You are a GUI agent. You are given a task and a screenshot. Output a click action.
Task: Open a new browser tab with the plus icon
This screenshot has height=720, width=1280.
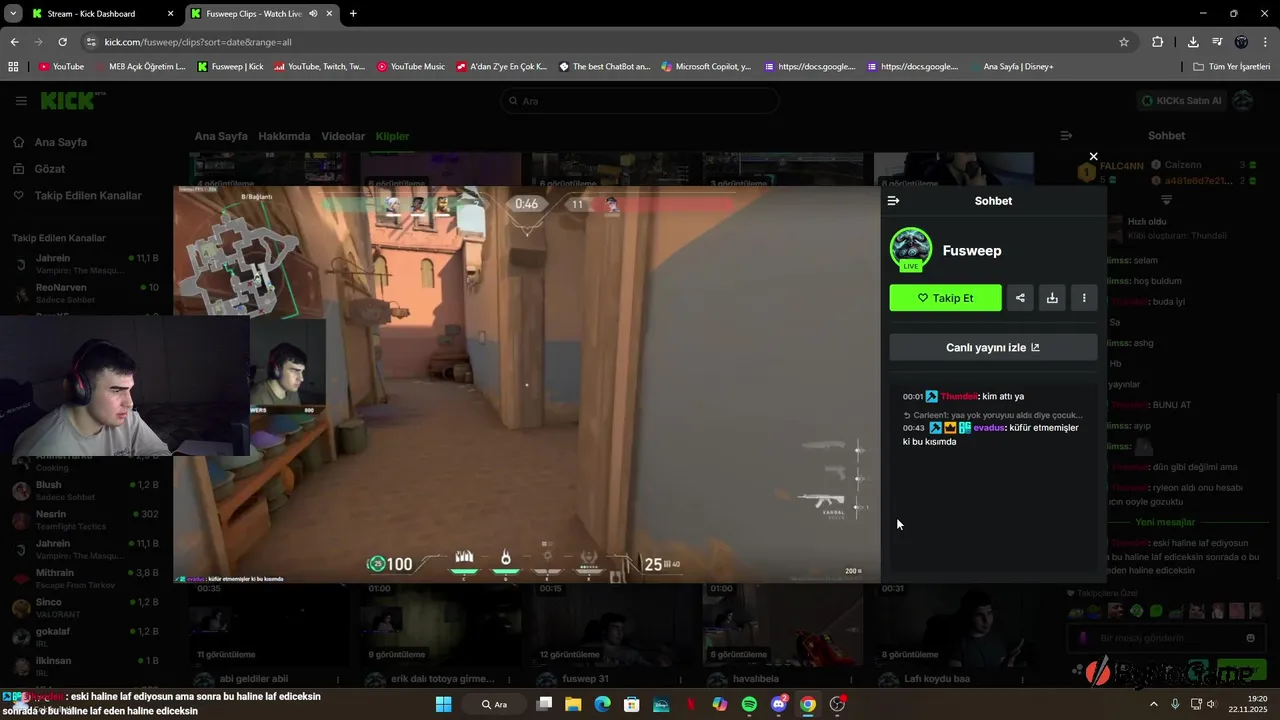pos(353,14)
